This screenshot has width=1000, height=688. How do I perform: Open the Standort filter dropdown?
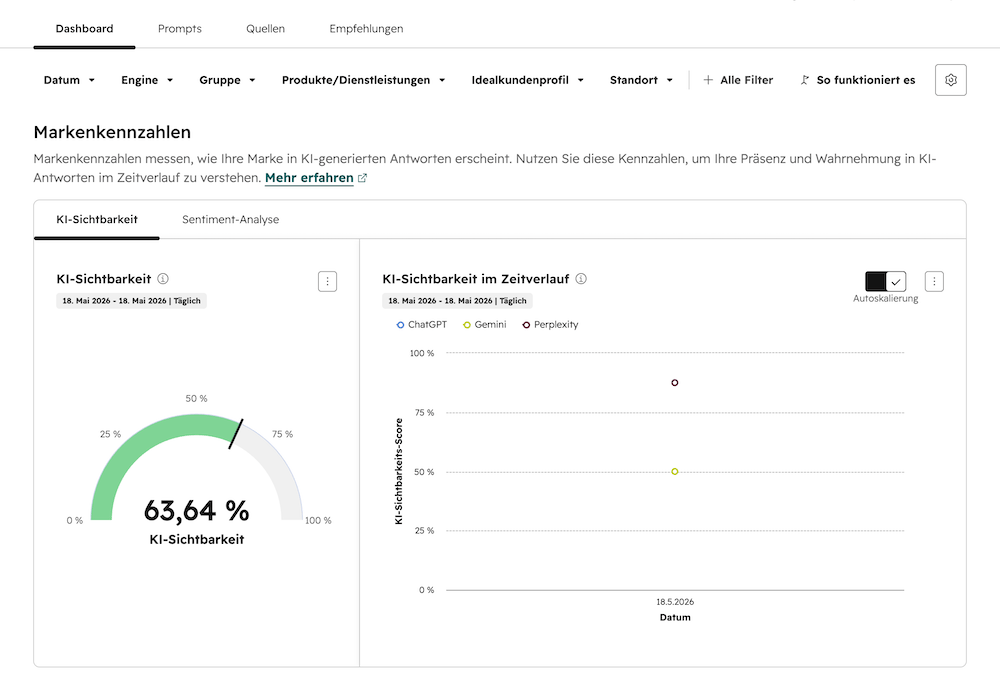641,80
